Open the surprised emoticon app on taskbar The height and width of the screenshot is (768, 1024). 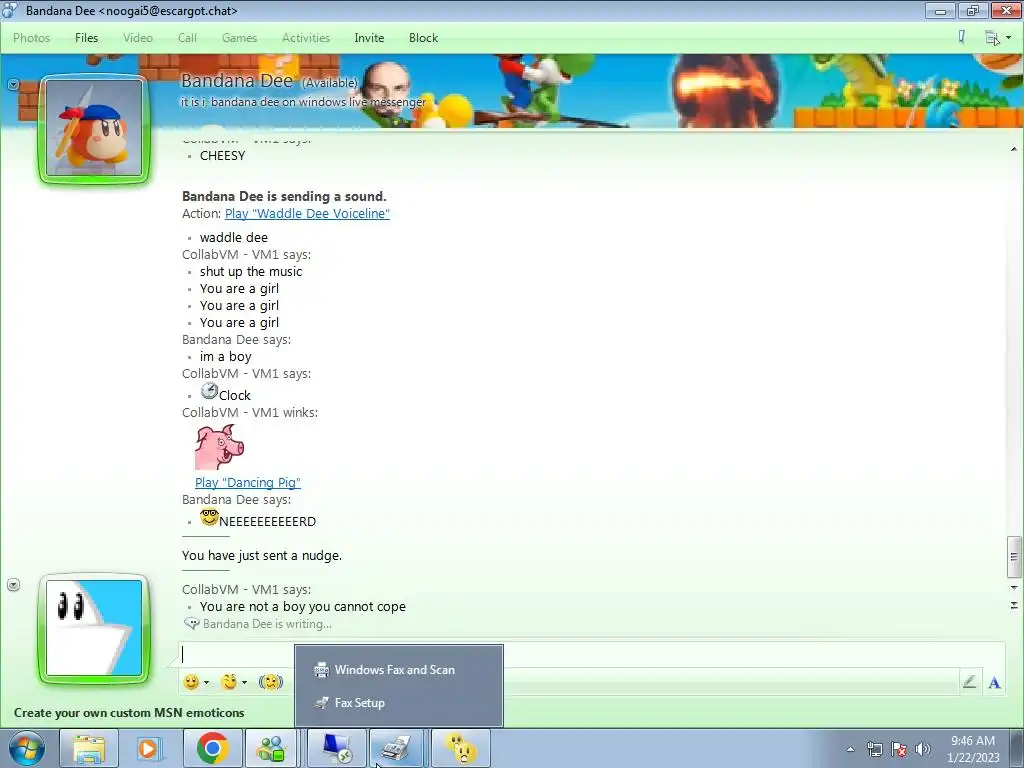[x=461, y=748]
